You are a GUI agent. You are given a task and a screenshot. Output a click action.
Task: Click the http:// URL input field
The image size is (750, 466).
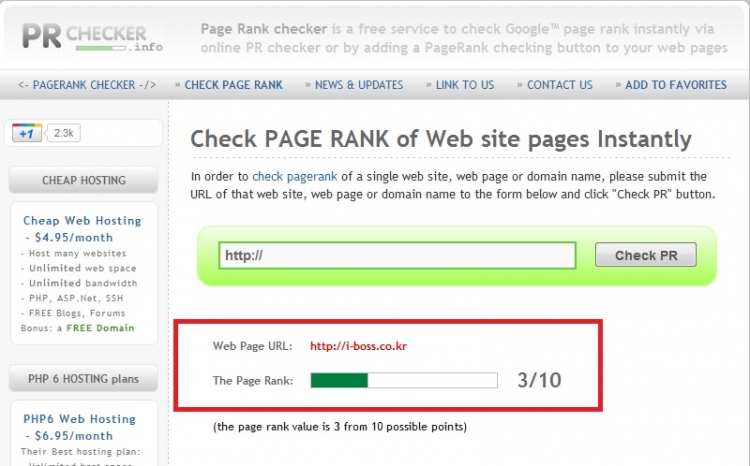tap(397, 255)
